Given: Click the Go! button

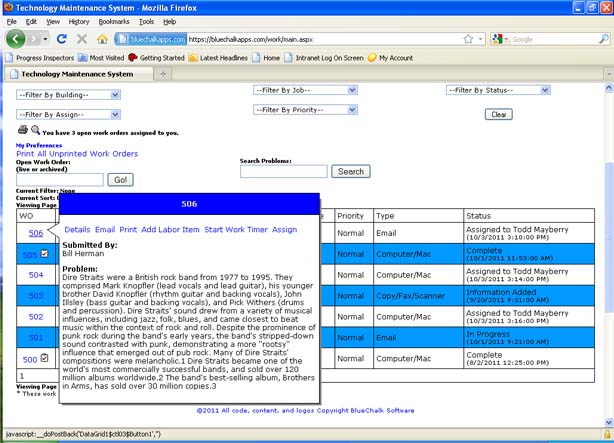Looking at the screenshot, I should (121, 180).
